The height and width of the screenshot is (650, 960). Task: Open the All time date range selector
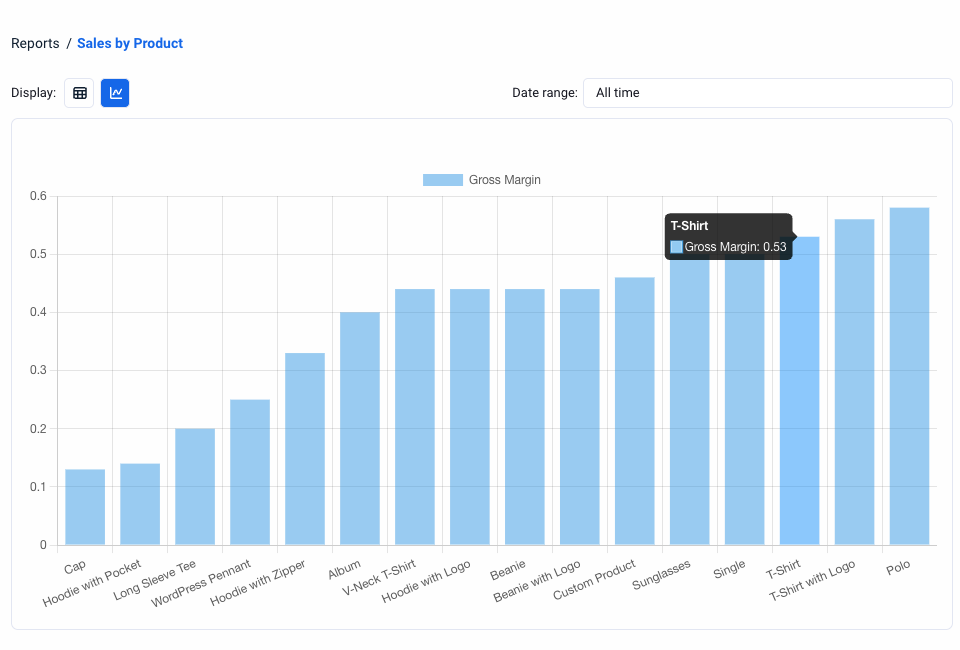click(767, 93)
